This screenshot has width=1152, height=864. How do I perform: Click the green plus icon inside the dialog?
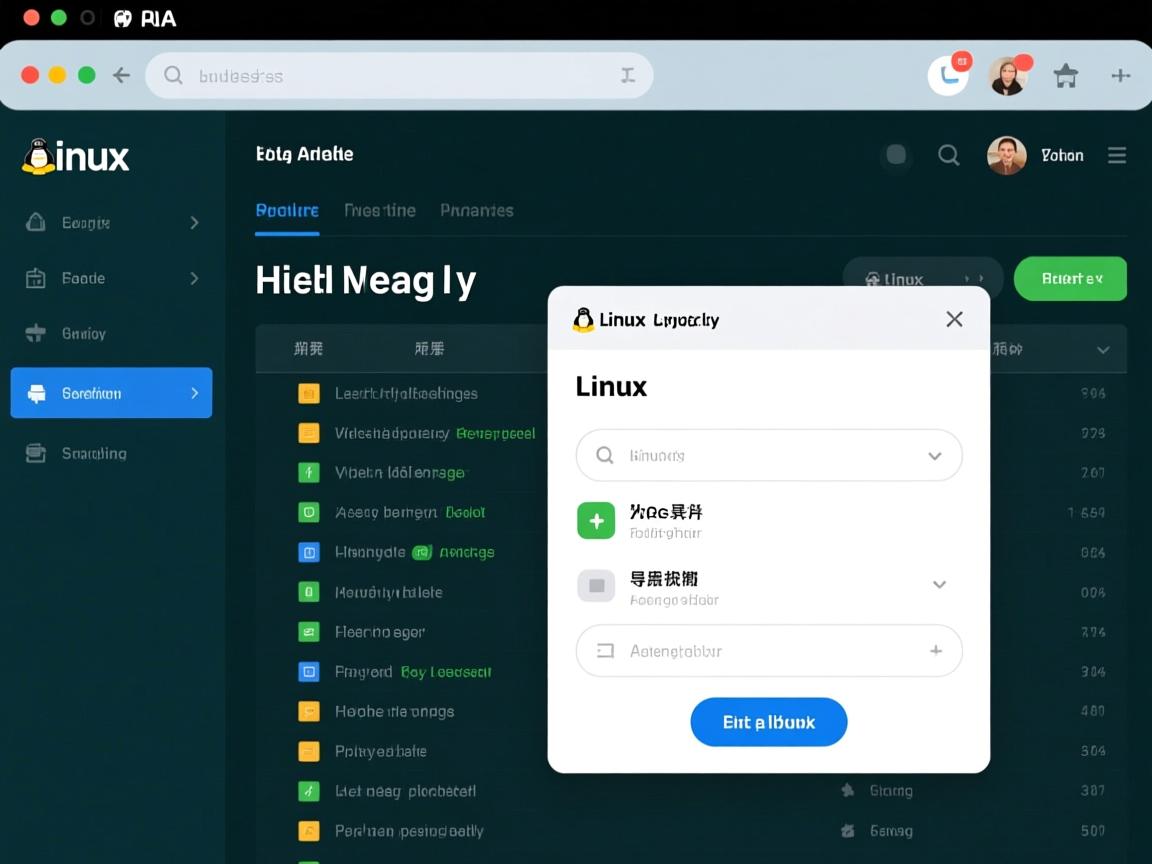(x=596, y=520)
